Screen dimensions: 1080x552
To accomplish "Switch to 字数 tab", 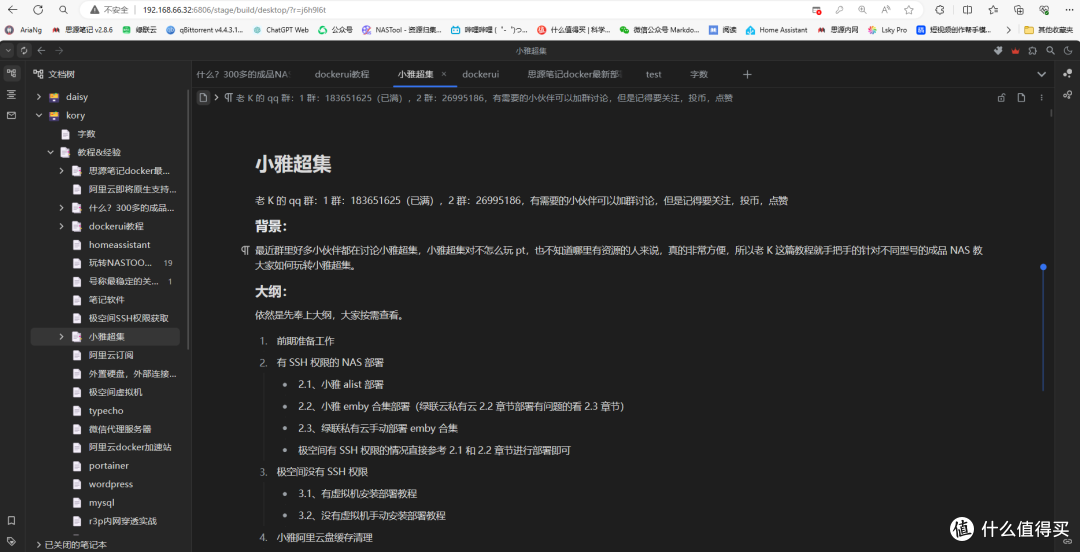I will 699,74.
